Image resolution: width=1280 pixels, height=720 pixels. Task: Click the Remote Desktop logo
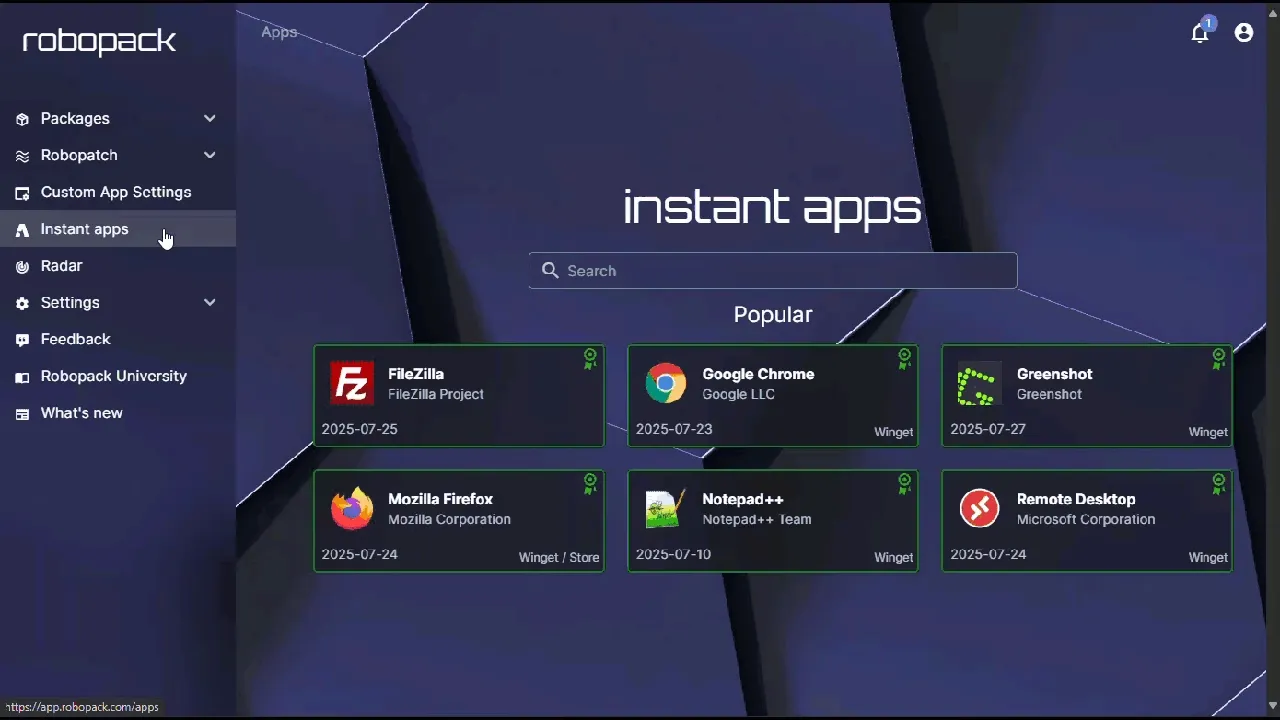[x=979, y=508]
